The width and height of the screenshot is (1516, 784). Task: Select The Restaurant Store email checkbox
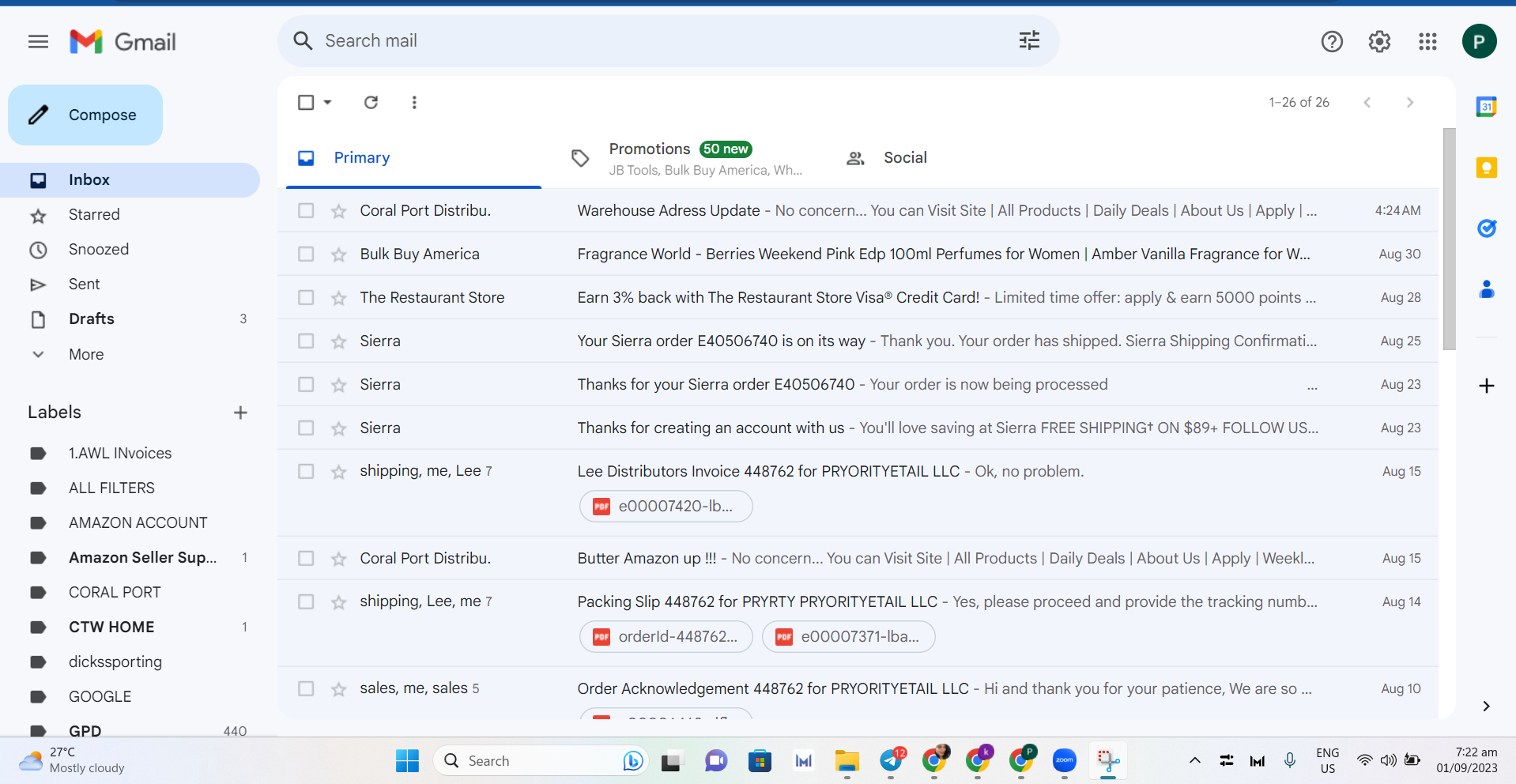pyautogui.click(x=306, y=297)
